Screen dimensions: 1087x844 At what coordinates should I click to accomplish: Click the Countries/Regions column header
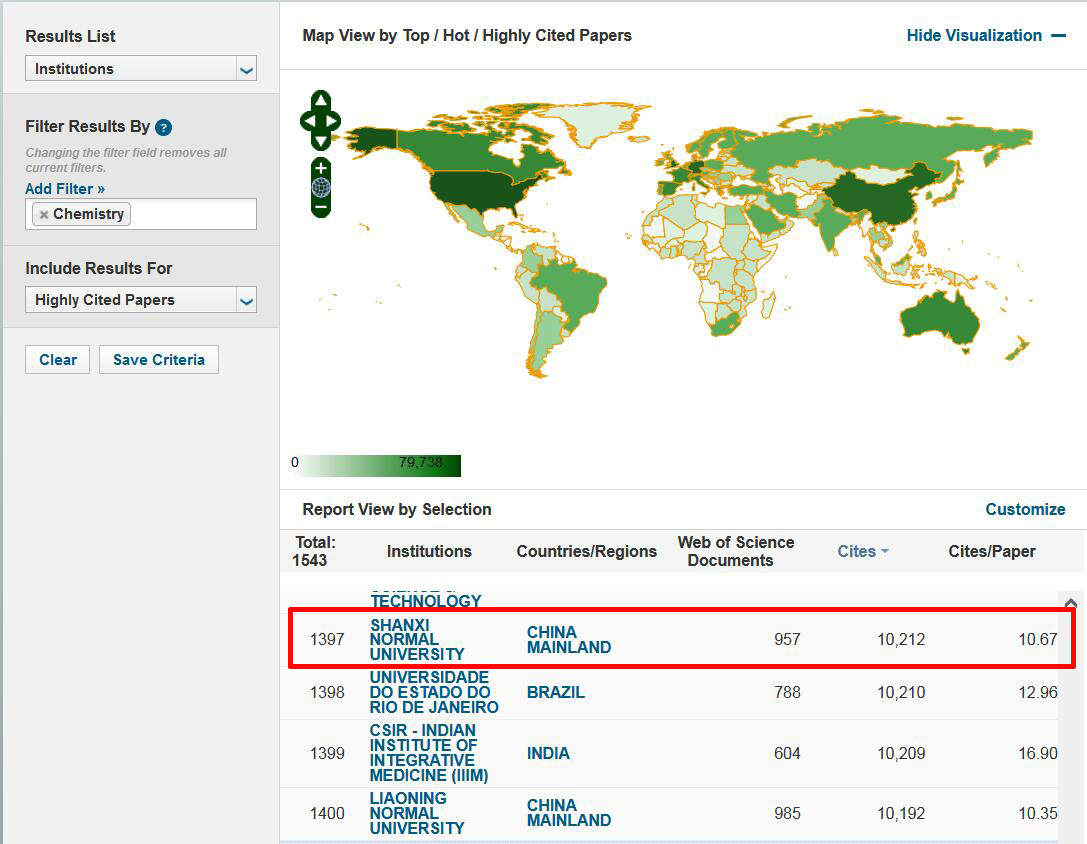click(x=586, y=551)
